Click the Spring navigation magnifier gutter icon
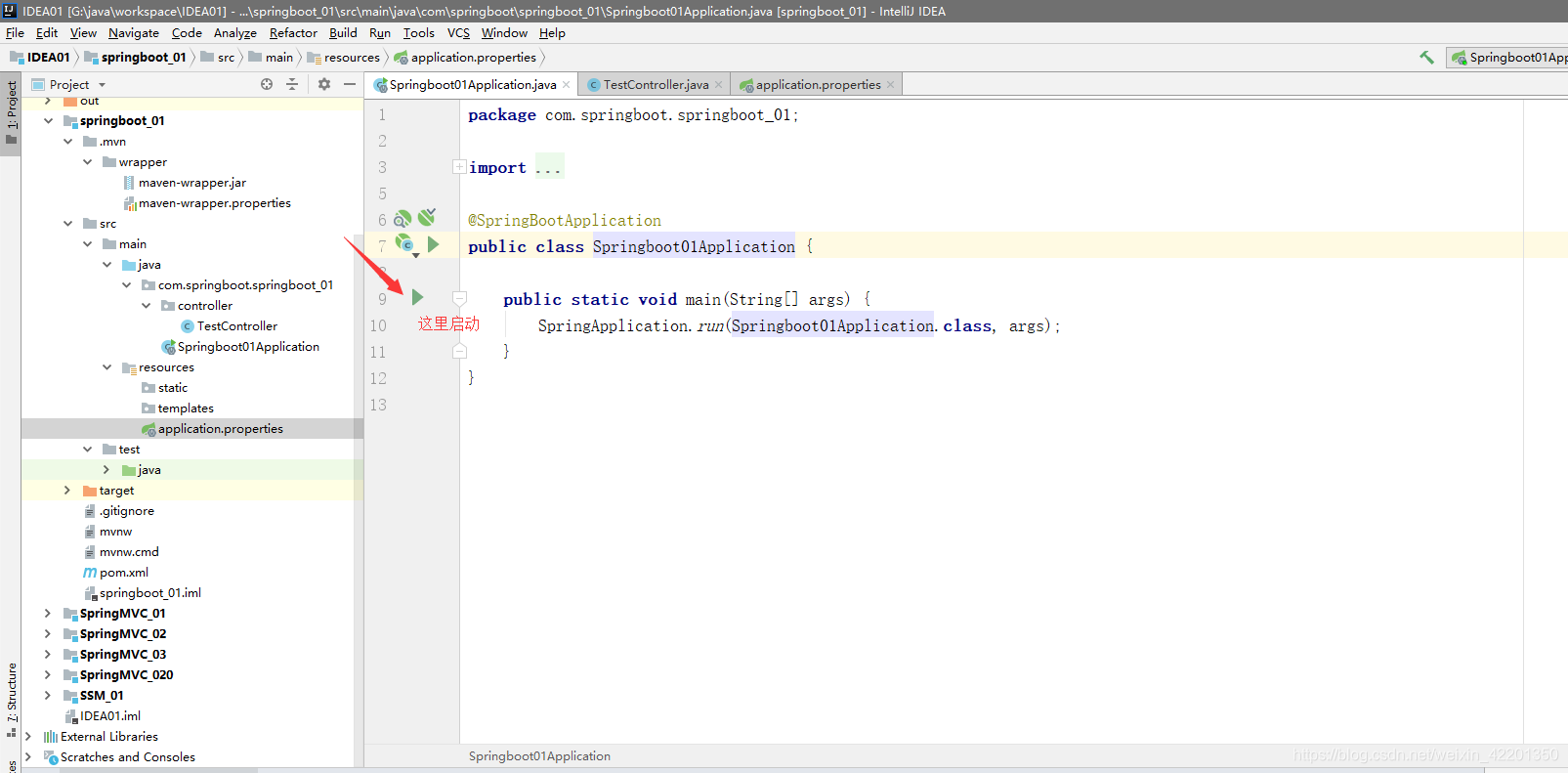Screen dimensions: 1568x773 pos(403,219)
